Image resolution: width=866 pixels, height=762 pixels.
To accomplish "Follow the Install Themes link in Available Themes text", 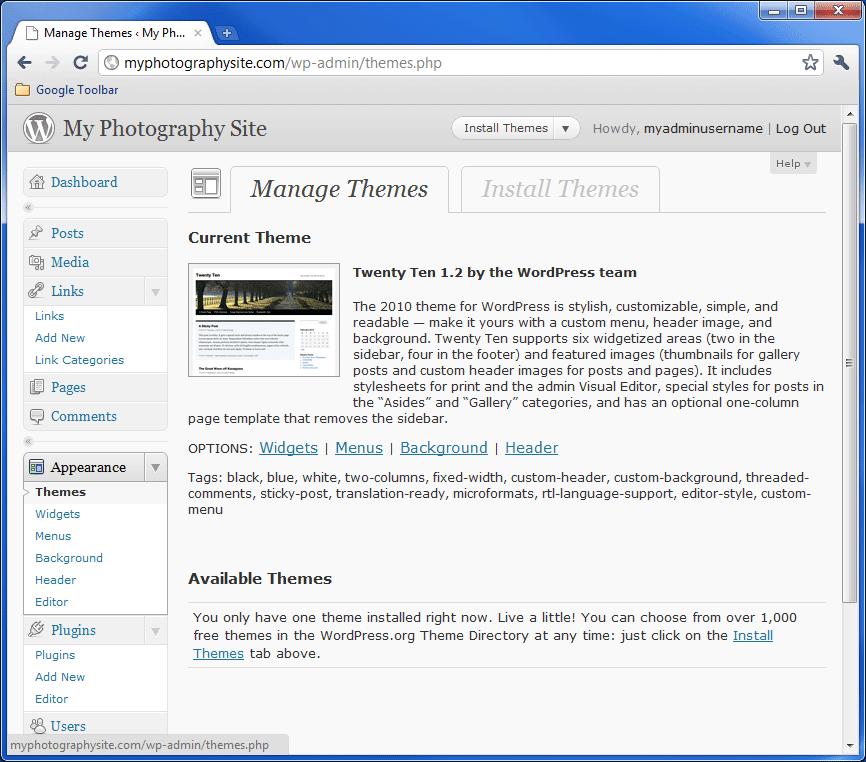I will click(x=753, y=636).
